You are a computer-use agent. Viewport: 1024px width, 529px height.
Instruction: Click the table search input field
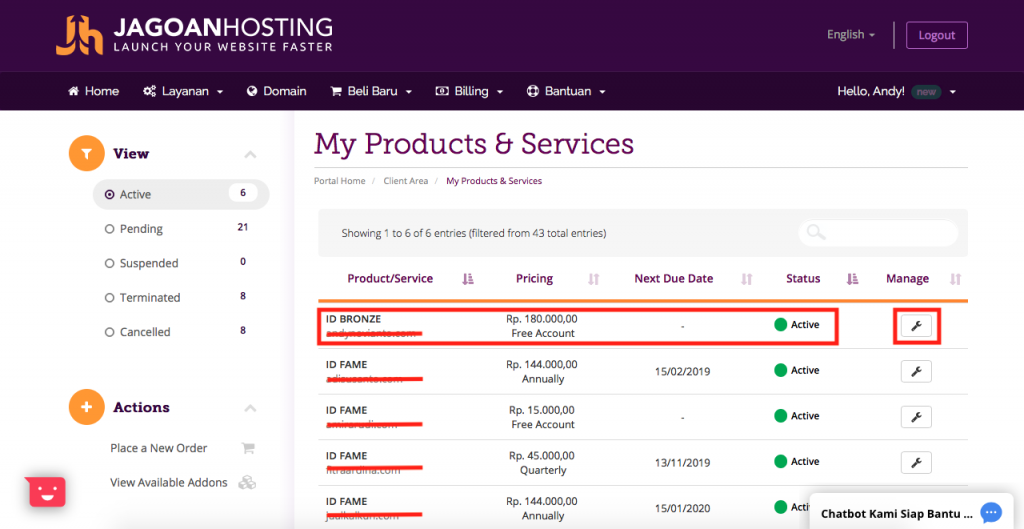coord(878,232)
